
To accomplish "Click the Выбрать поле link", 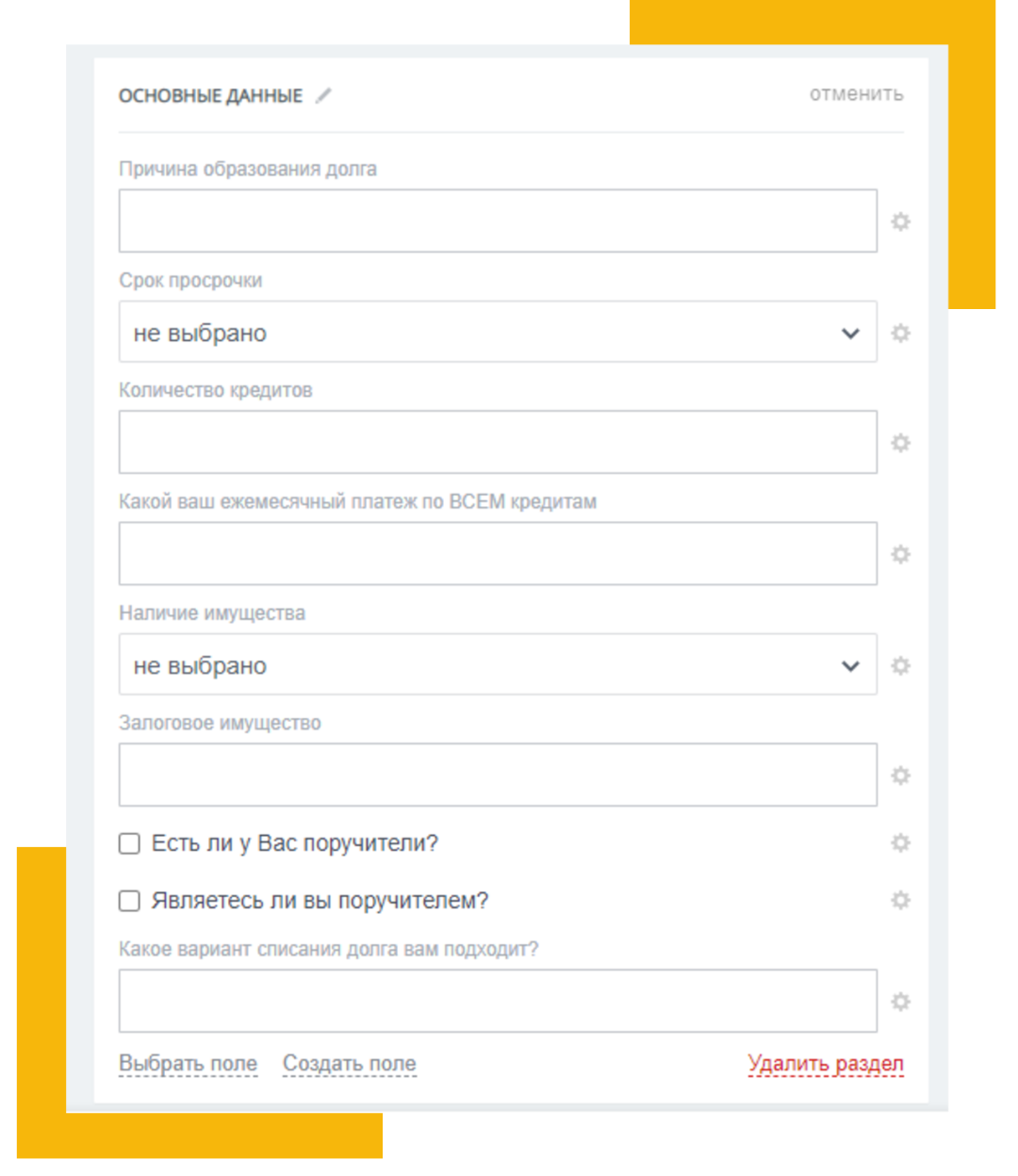I will [x=189, y=1064].
